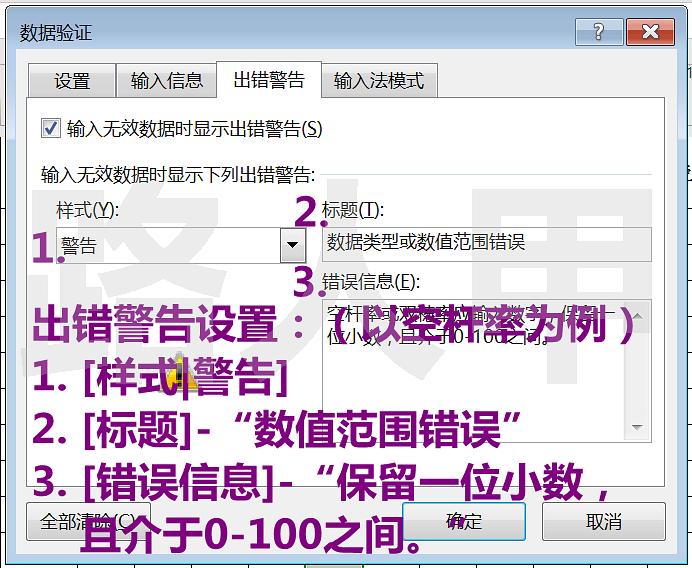
Task: Click the help question mark button
Action: pyautogui.click(x=599, y=32)
